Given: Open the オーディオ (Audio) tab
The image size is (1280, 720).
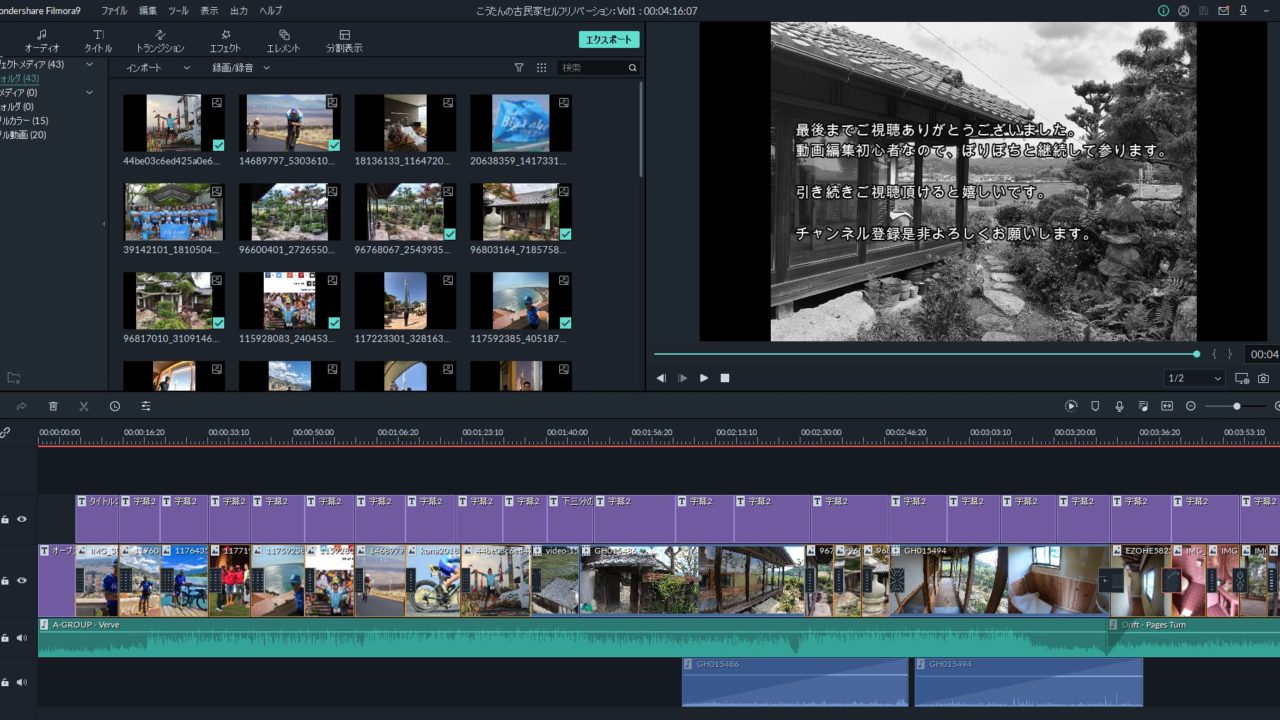Looking at the screenshot, I should pos(41,41).
